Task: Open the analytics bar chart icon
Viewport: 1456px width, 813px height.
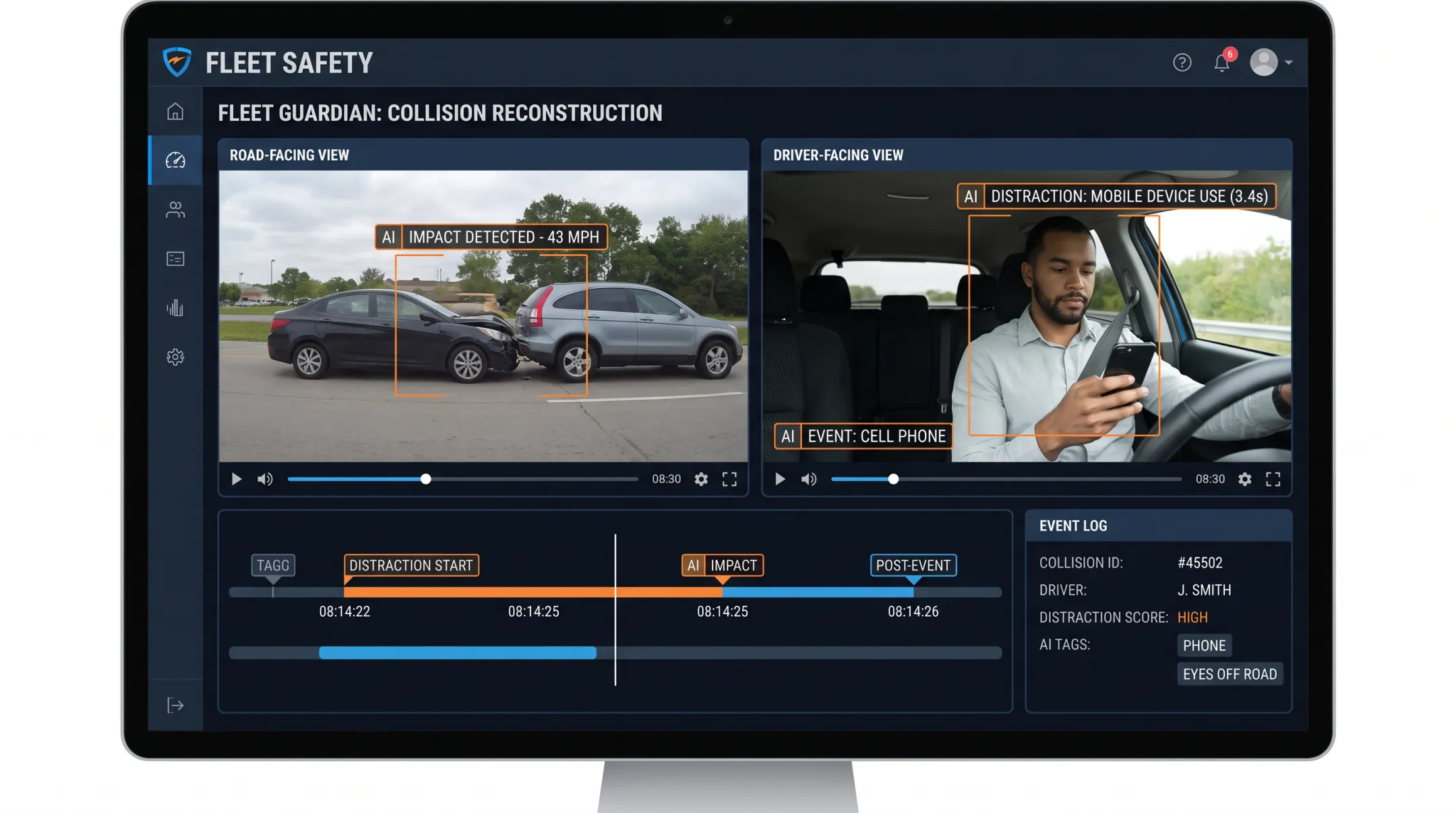Action: click(x=175, y=308)
